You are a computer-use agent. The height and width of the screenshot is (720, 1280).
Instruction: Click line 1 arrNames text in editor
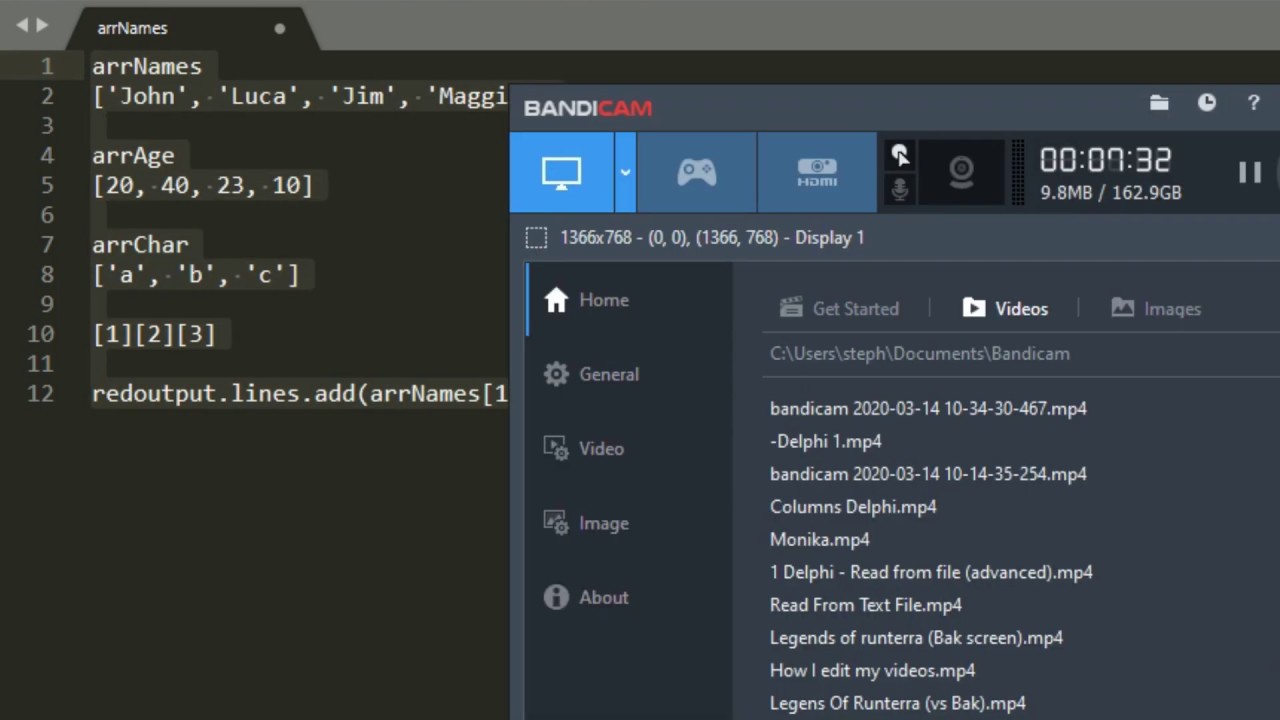[147, 67]
